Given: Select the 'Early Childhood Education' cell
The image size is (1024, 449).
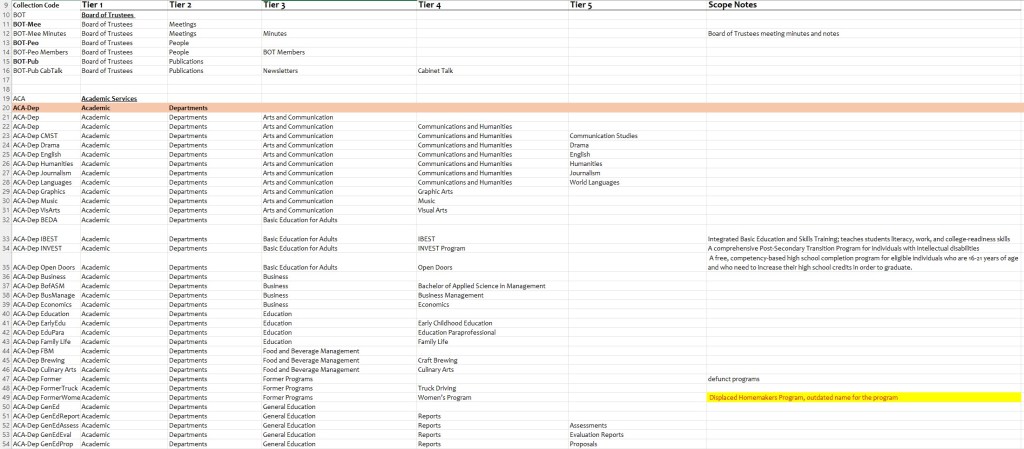Looking at the screenshot, I should click(455, 323).
